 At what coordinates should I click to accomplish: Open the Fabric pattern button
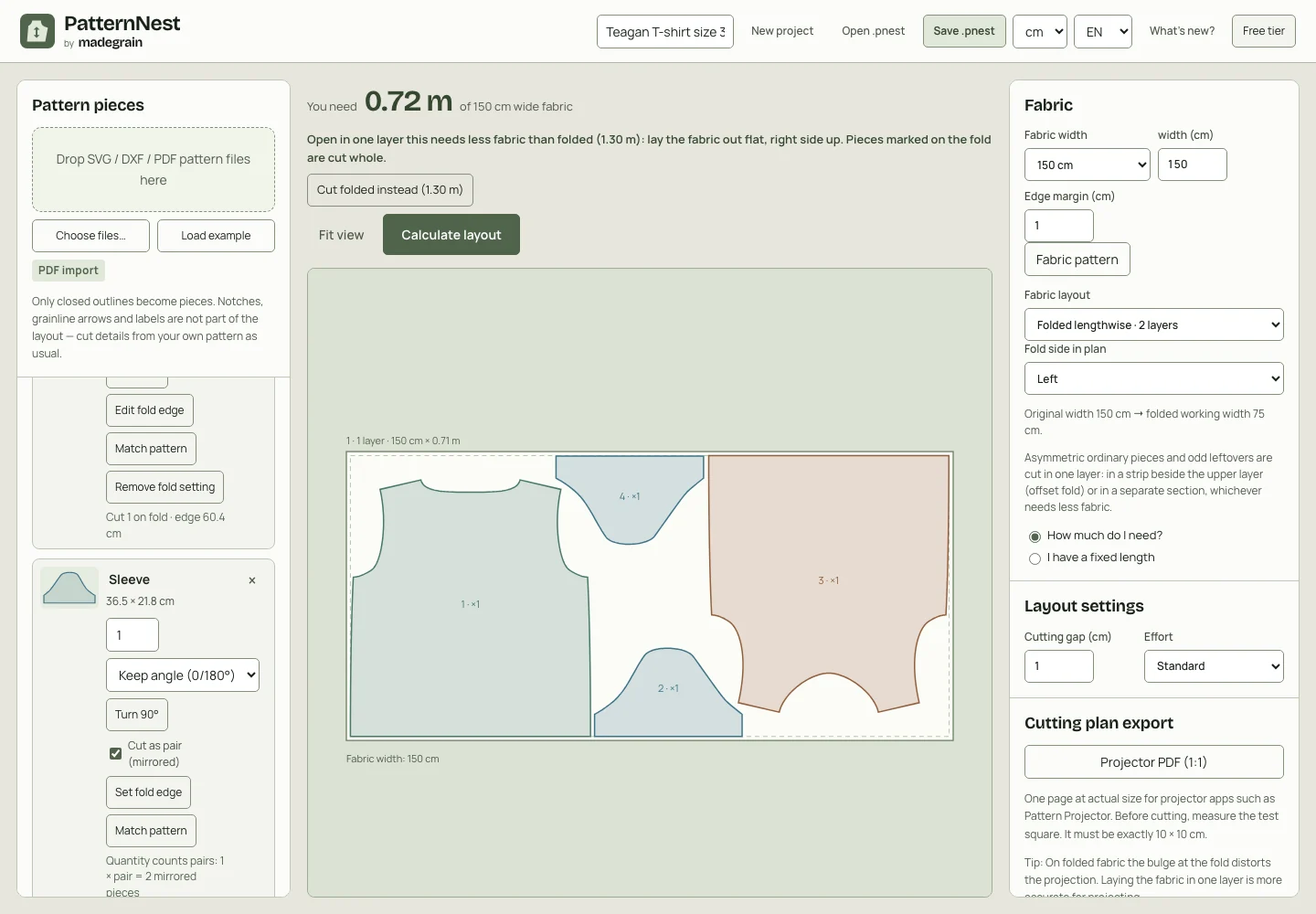tap(1077, 260)
